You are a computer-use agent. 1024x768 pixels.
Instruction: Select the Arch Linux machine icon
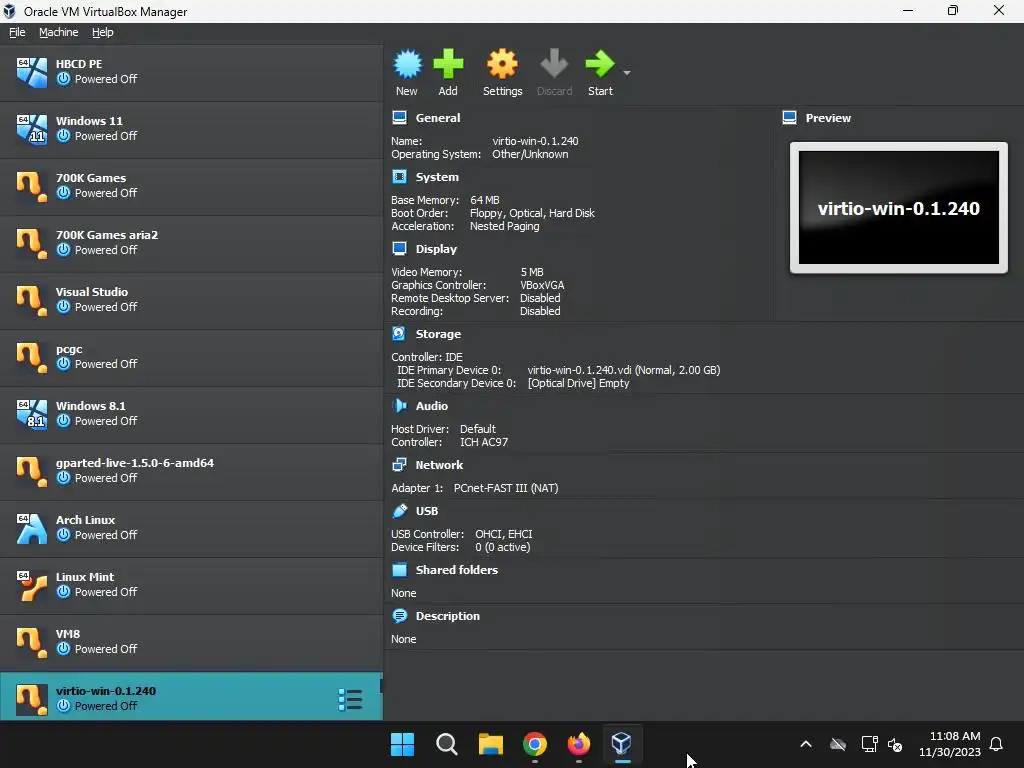coord(31,528)
